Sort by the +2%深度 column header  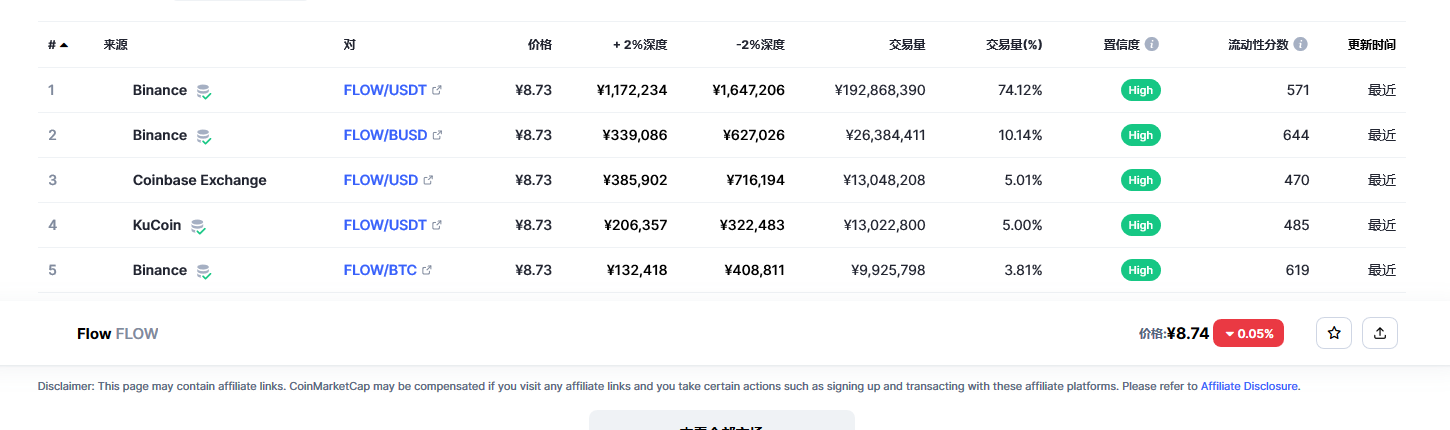pyautogui.click(x=640, y=45)
